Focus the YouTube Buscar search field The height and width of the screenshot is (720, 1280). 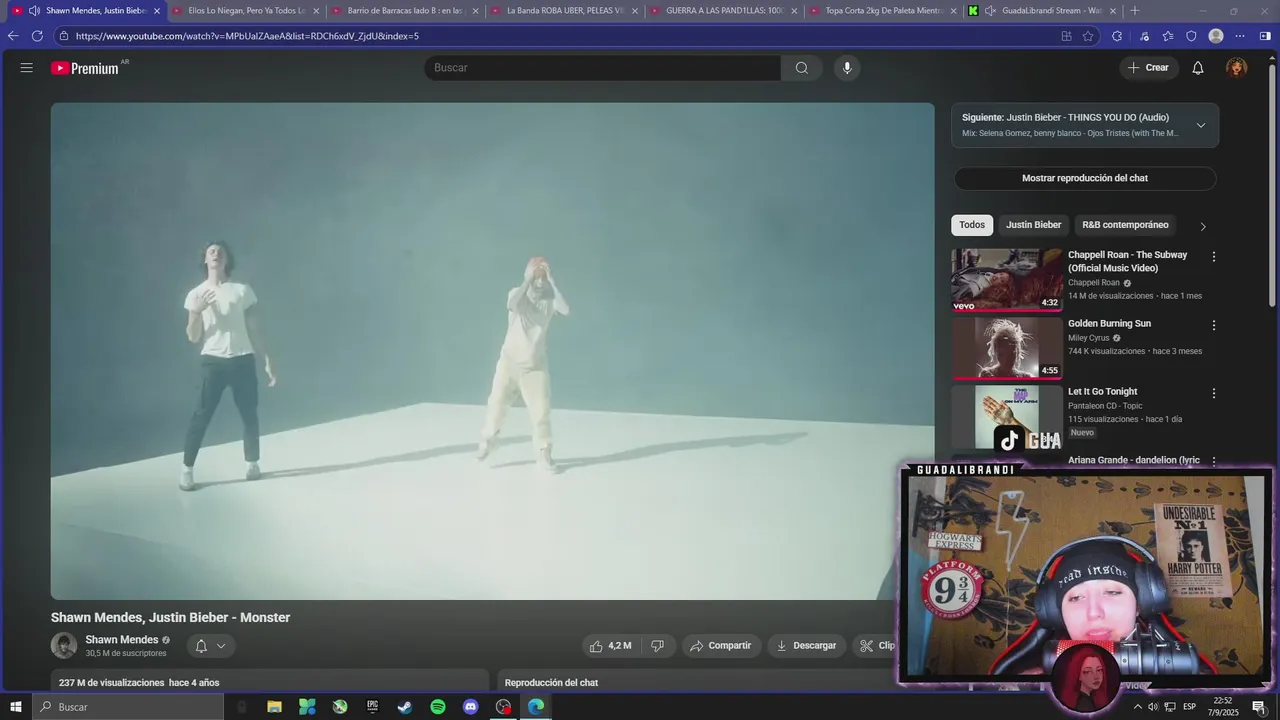(x=602, y=68)
